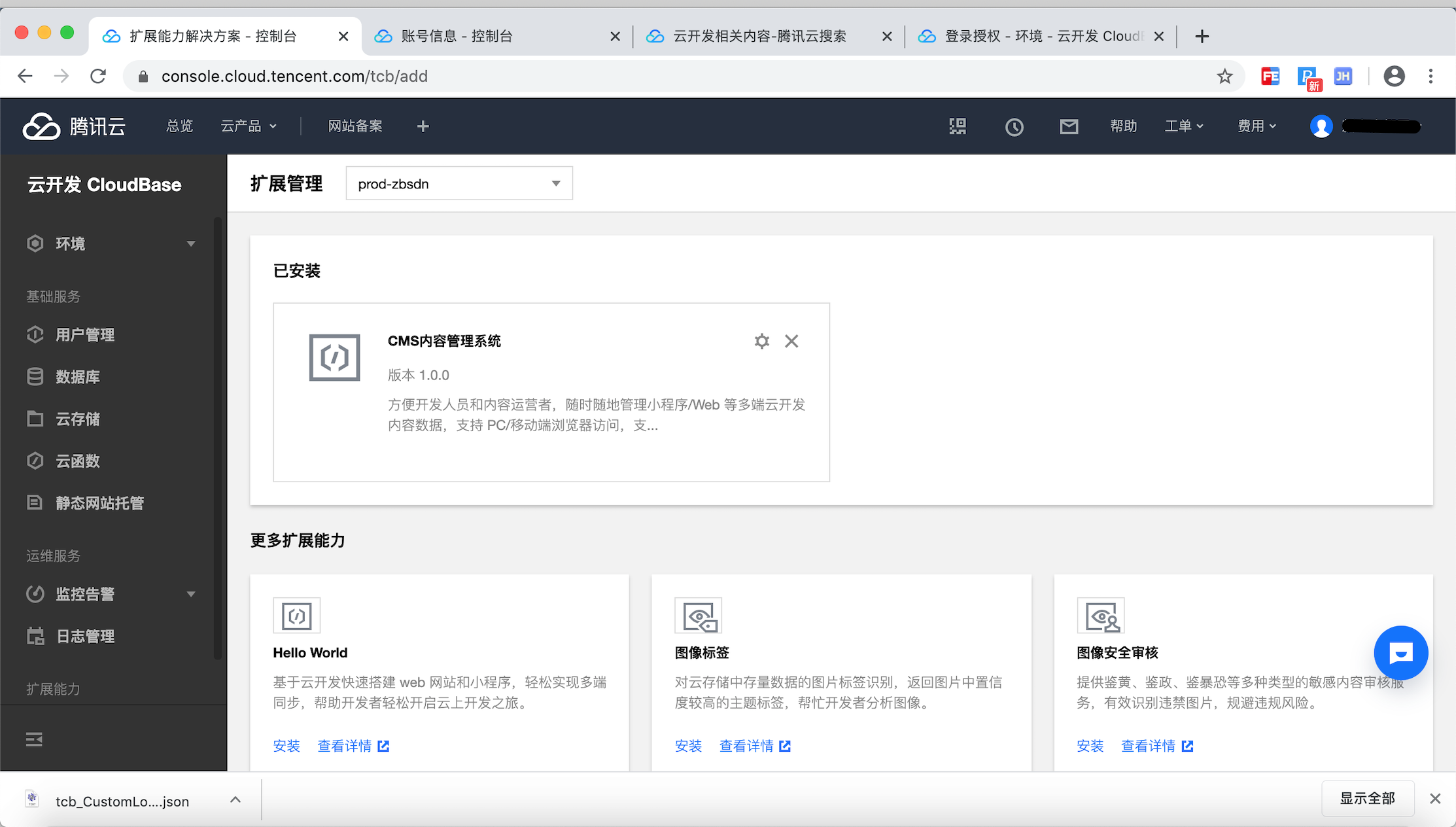This screenshot has height=827, width=1456.
Task: Click the blue chat support bubble
Action: 1400,652
